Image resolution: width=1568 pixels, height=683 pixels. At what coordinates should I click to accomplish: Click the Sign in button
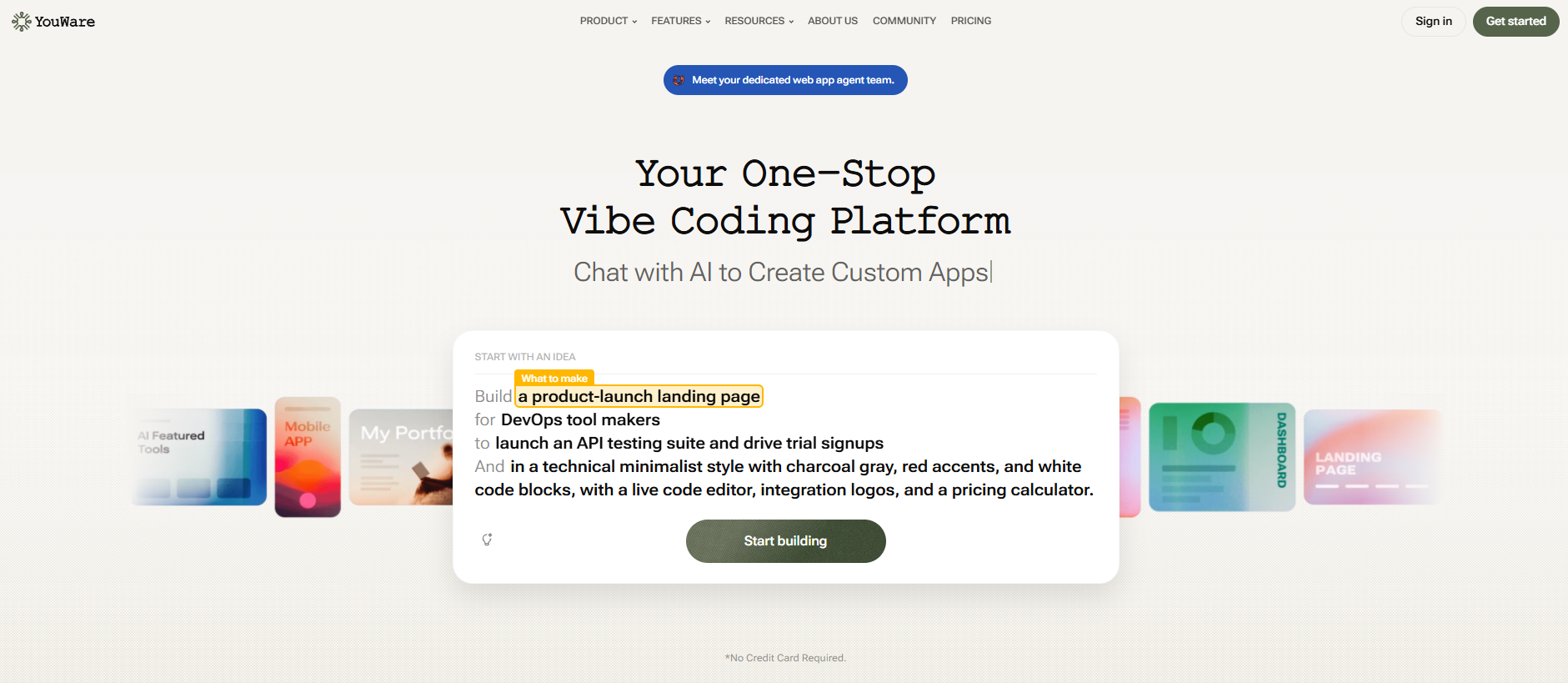click(x=1434, y=22)
